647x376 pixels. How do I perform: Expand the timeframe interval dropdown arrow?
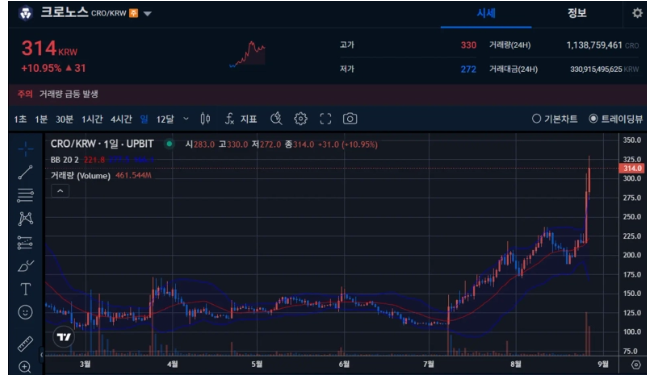pos(186,119)
